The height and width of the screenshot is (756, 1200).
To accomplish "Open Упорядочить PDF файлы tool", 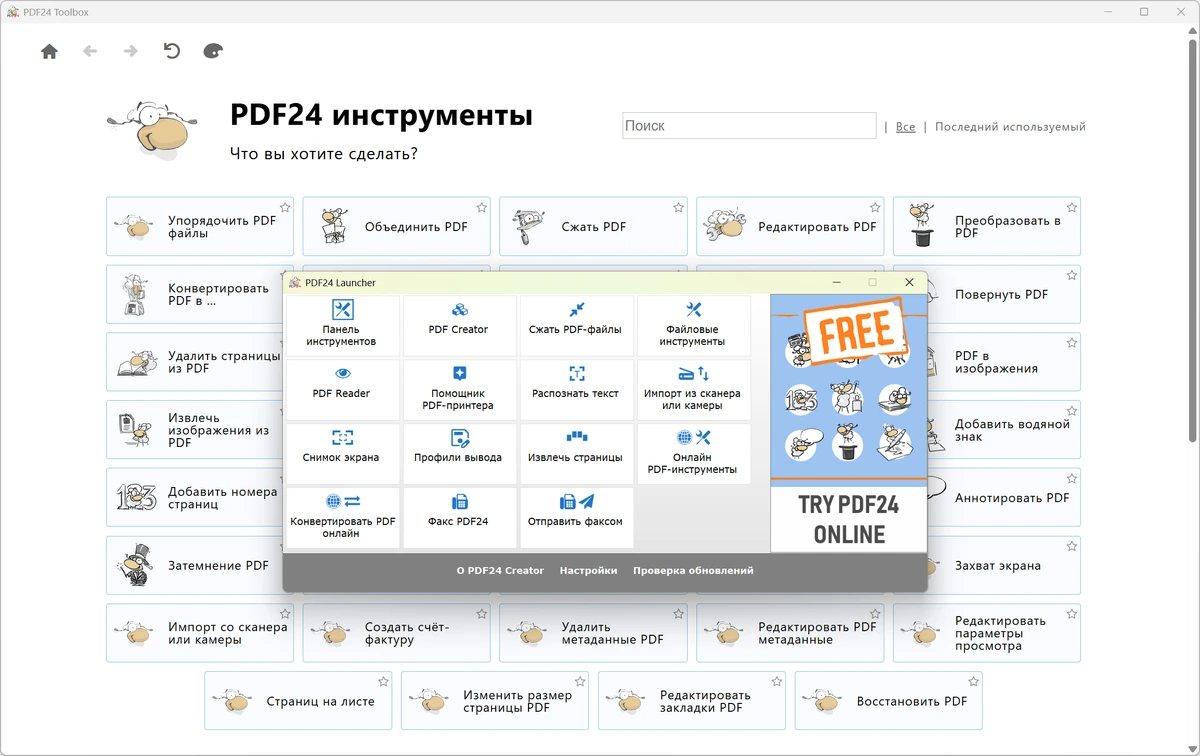I will (x=200, y=226).
